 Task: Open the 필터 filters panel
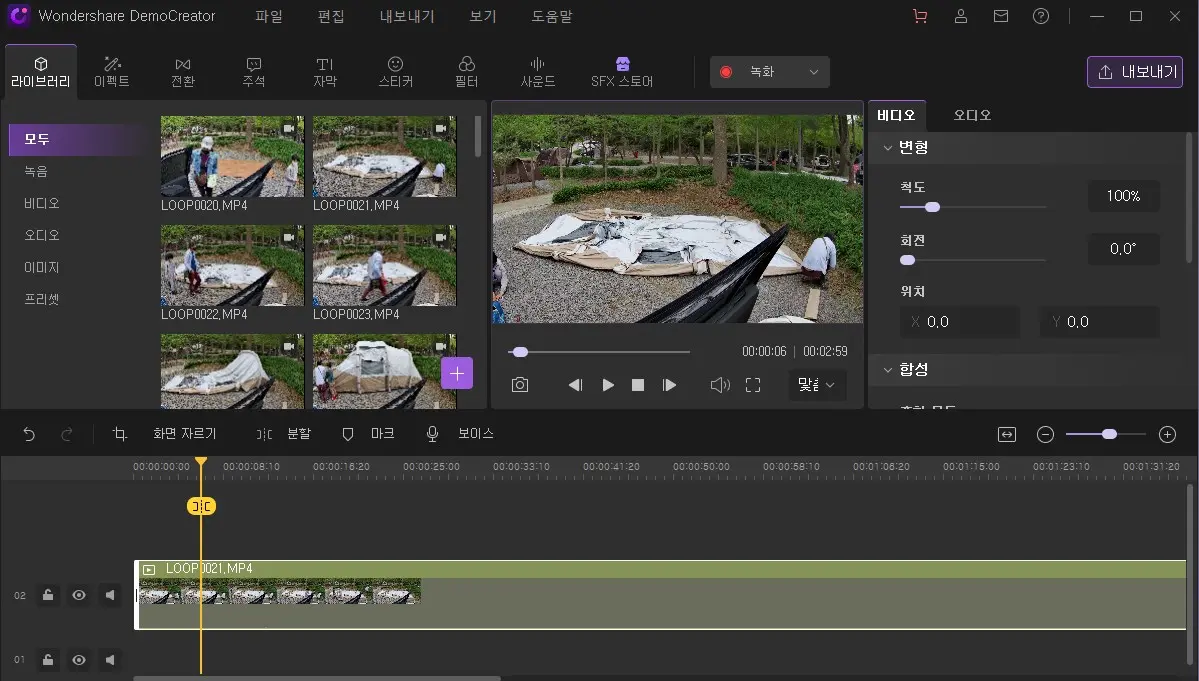point(466,72)
